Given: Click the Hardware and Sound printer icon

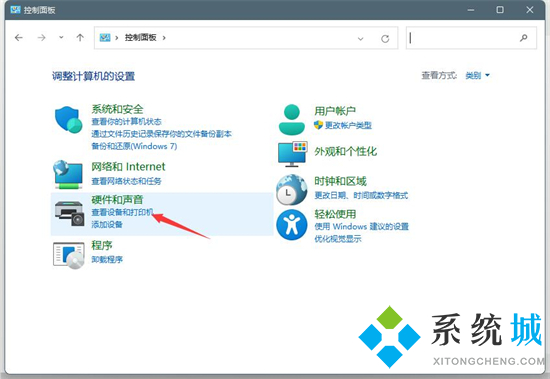Looking at the screenshot, I should click(69, 213).
